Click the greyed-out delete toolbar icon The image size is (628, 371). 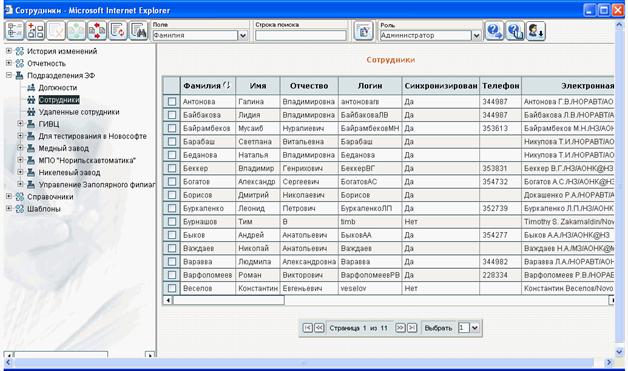click(x=56, y=31)
